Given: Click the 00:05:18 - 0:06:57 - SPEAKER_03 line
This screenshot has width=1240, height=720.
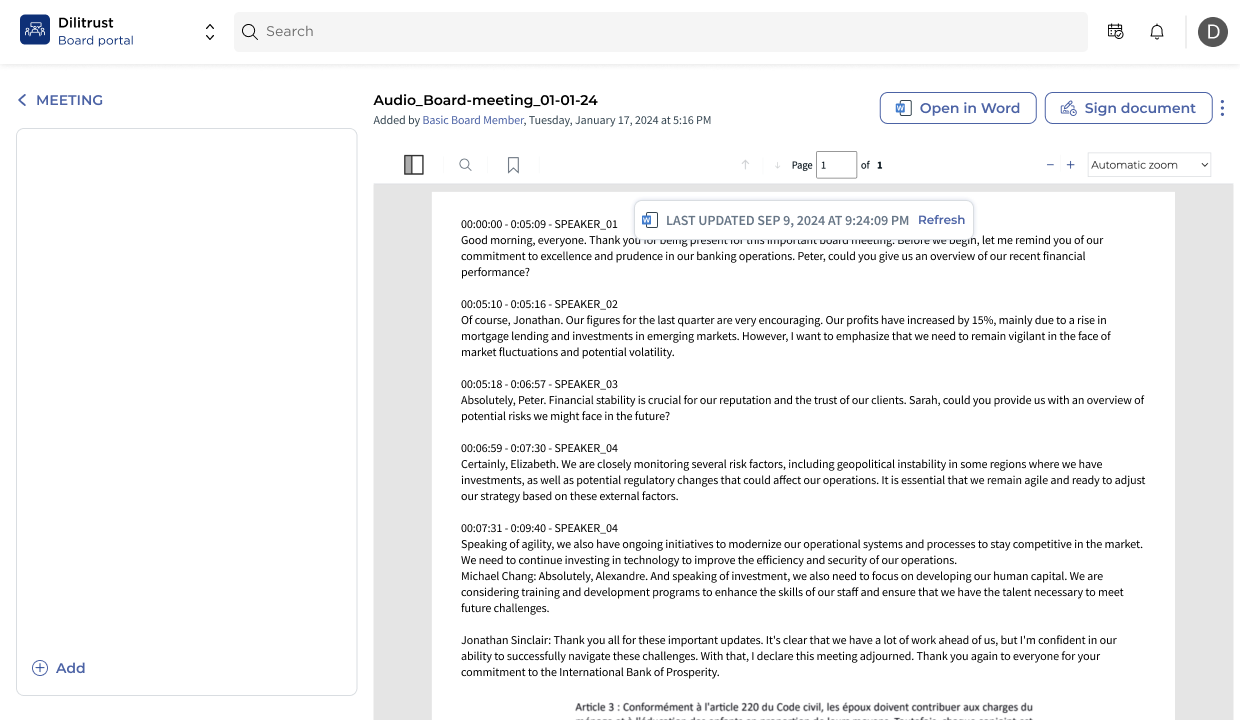Looking at the screenshot, I should tap(539, 384).
